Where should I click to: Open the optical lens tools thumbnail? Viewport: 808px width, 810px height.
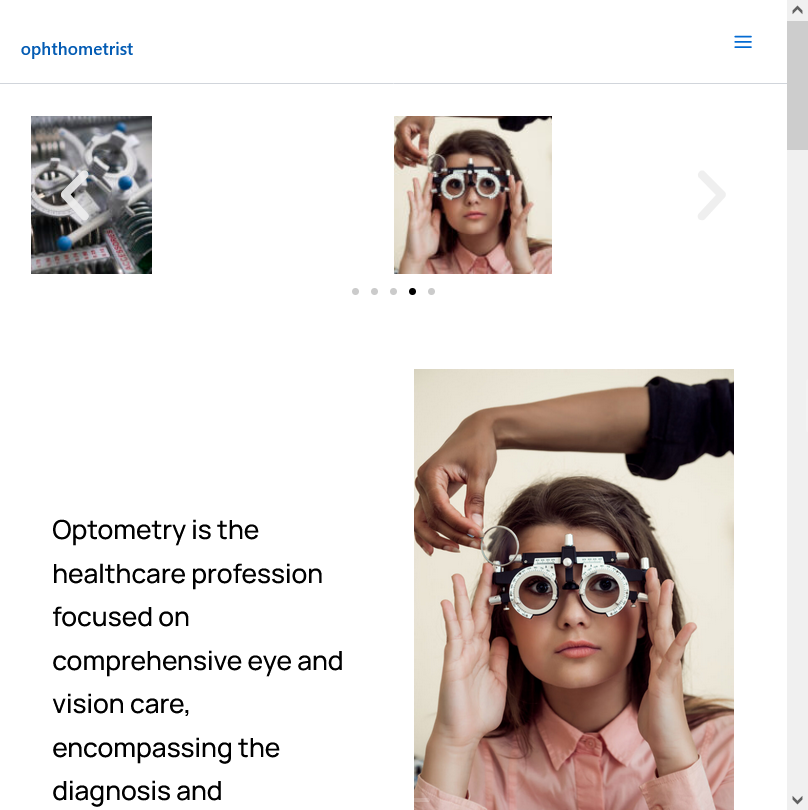click(x=91, y=195)
